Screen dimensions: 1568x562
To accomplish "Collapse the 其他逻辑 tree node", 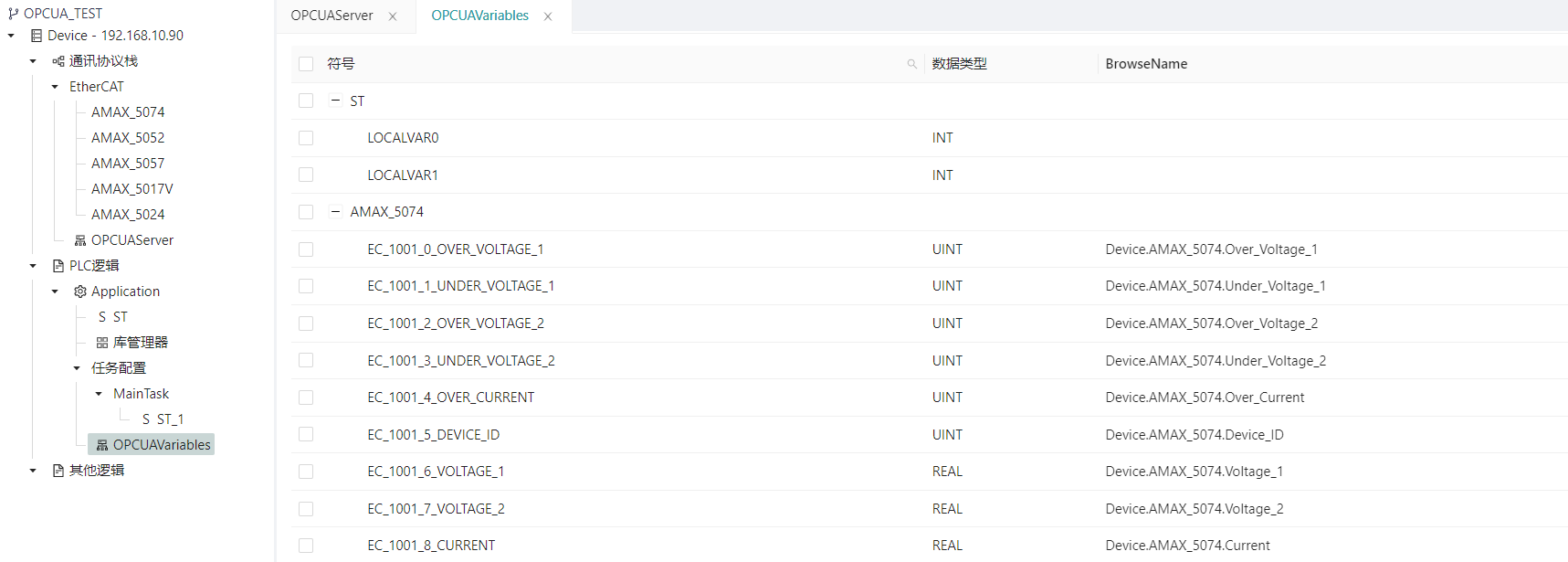I will 33,471.
